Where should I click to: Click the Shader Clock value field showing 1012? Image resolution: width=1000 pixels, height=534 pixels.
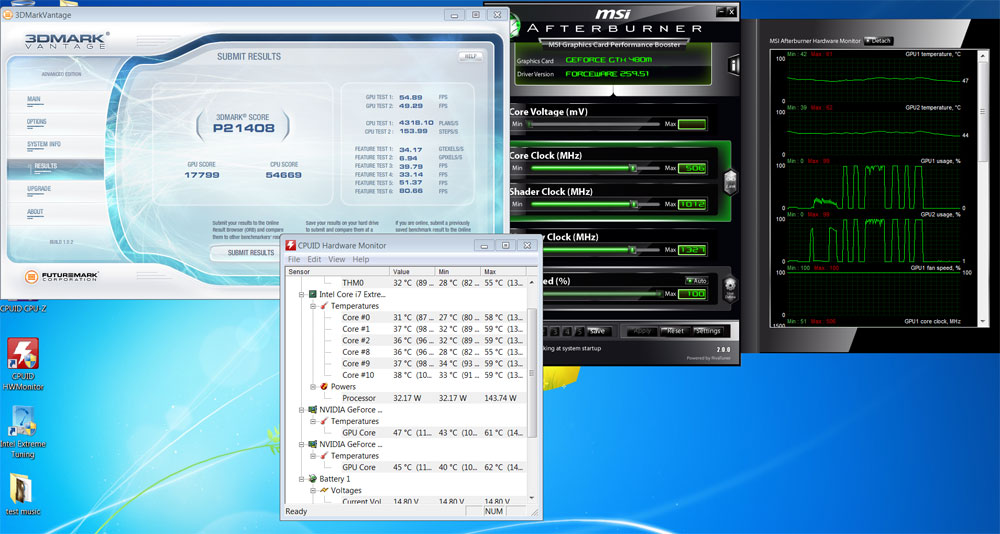pyautogui.click(x=692, y=204)
